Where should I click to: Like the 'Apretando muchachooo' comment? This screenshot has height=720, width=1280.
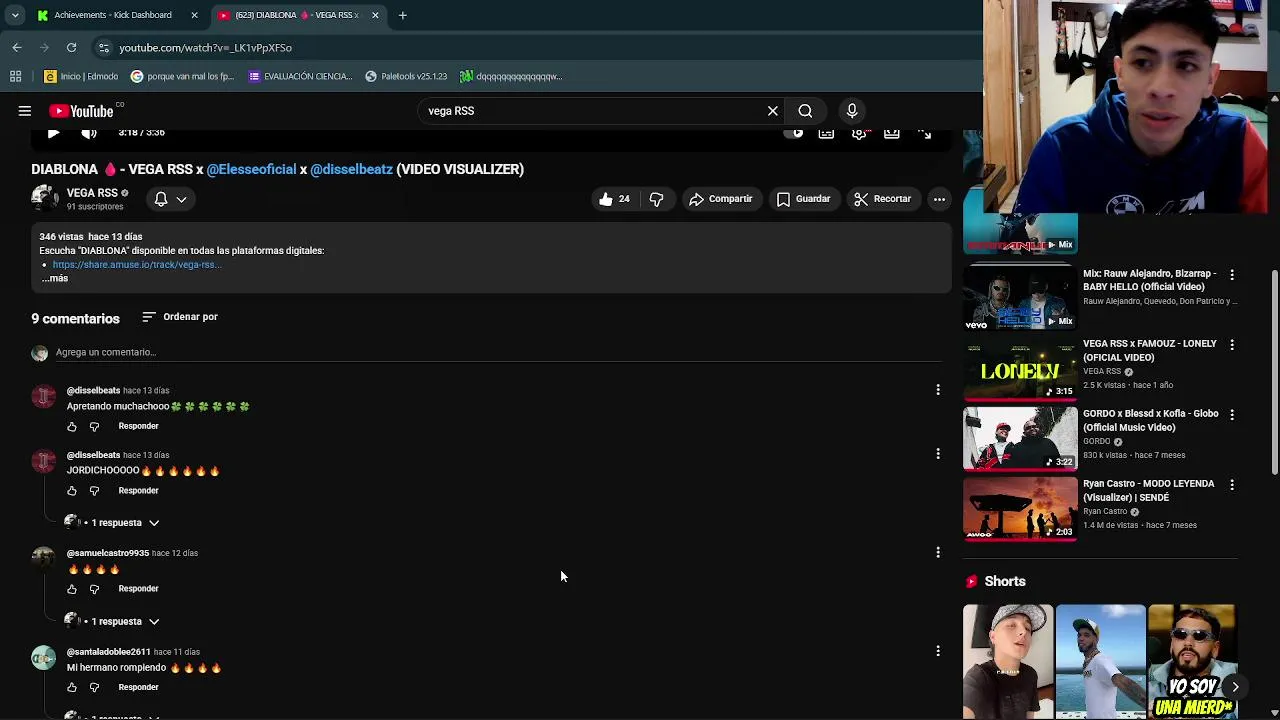point(72,427)
